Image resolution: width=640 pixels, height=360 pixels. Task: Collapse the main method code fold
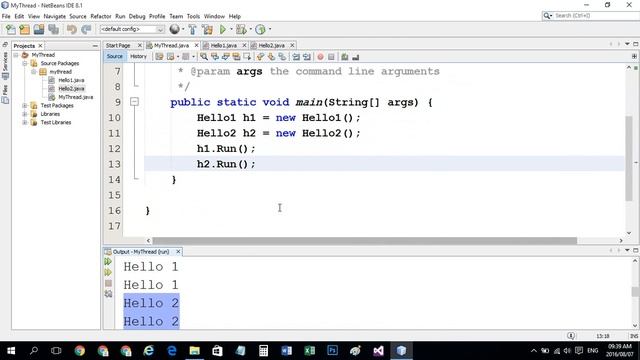click(134, 102)
